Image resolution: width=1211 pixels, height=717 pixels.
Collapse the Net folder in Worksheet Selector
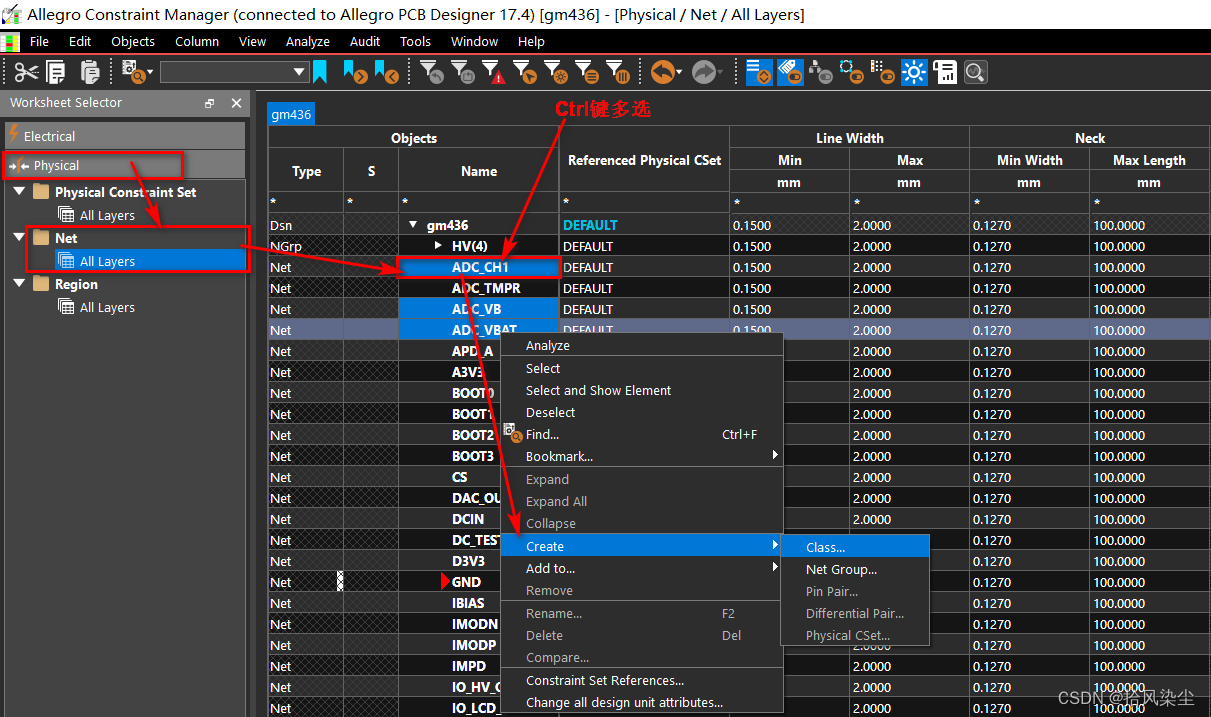click(19, 238)
